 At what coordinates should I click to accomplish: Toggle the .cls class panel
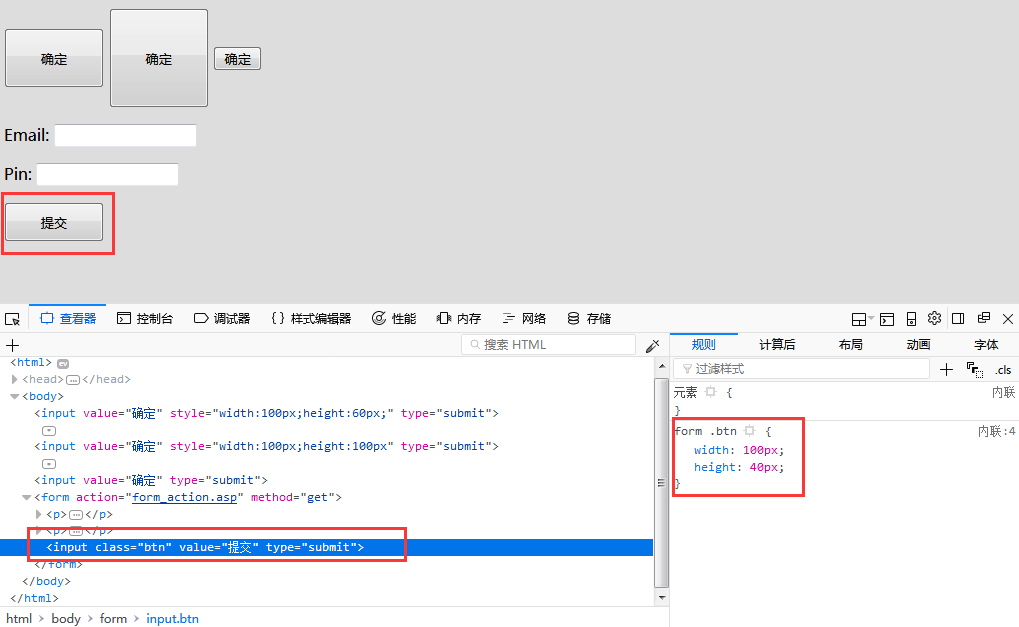(x=1003, y=370)
